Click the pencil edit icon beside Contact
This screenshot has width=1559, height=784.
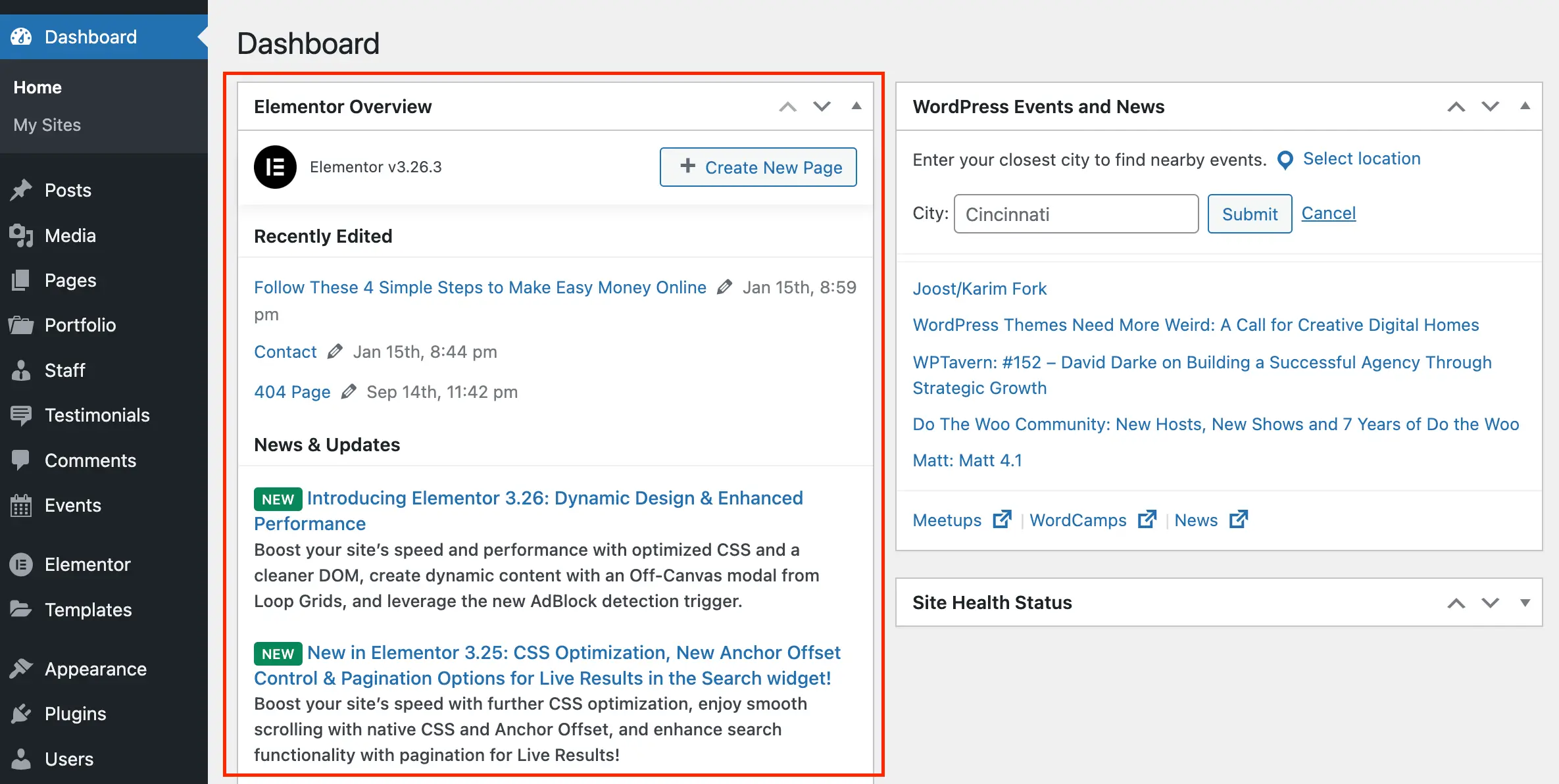335,352
